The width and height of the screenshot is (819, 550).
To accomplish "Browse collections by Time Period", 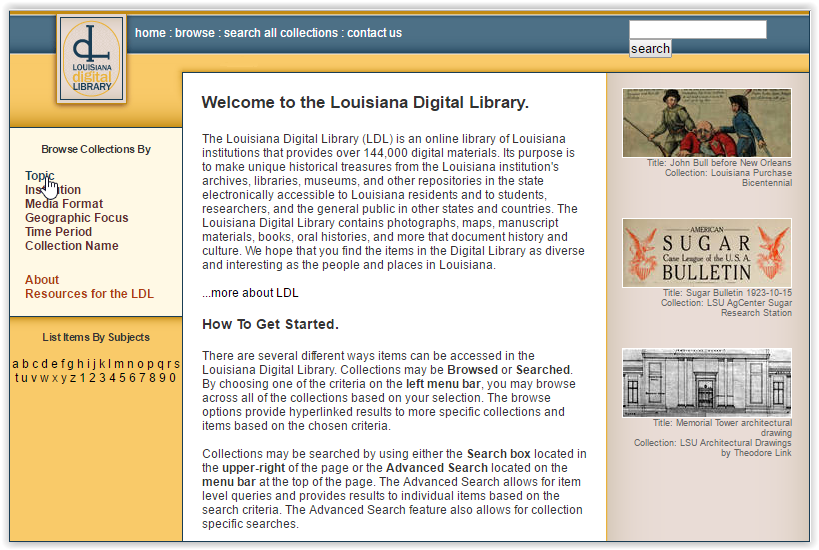I will [58, 232].
